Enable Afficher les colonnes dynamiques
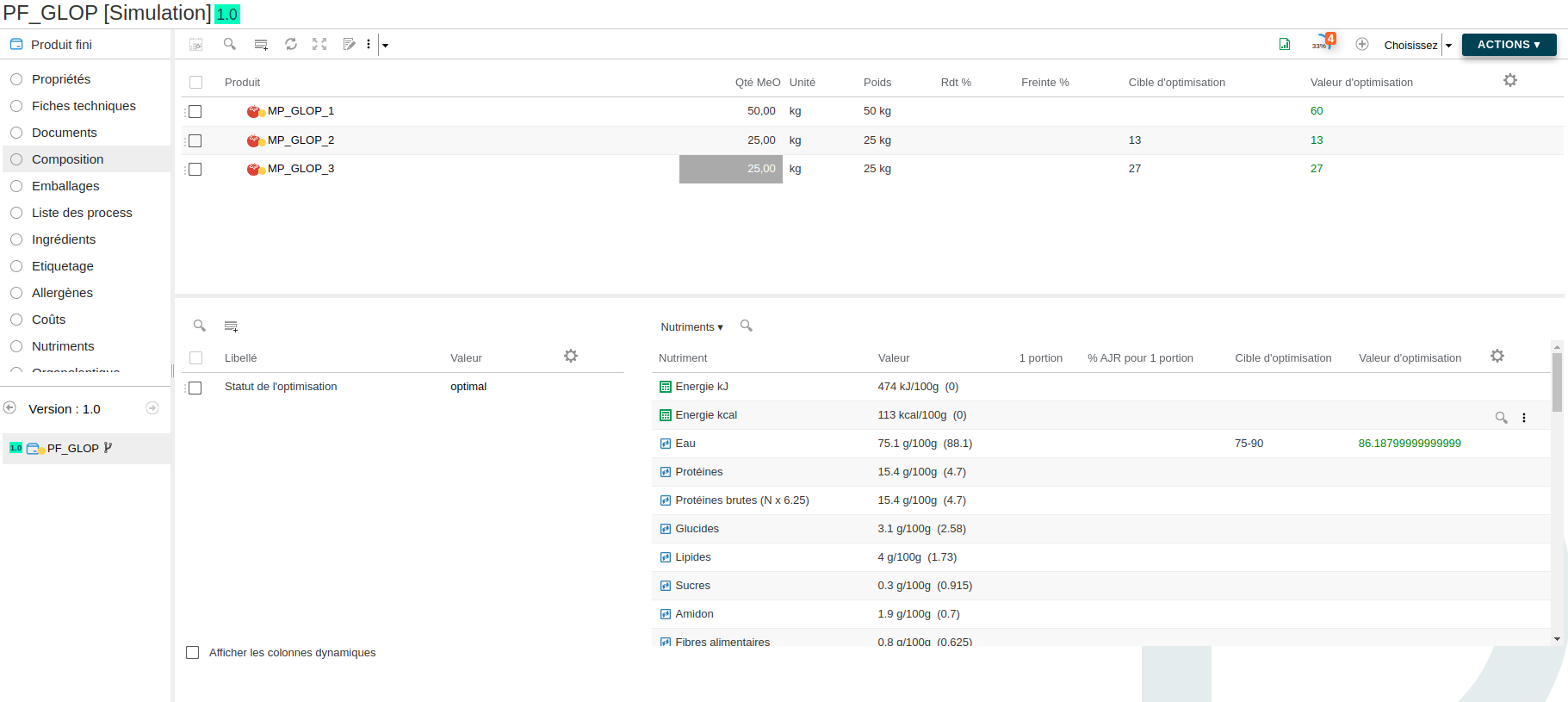The height and width of the screenshot is (702, 1568). [193, 652]
